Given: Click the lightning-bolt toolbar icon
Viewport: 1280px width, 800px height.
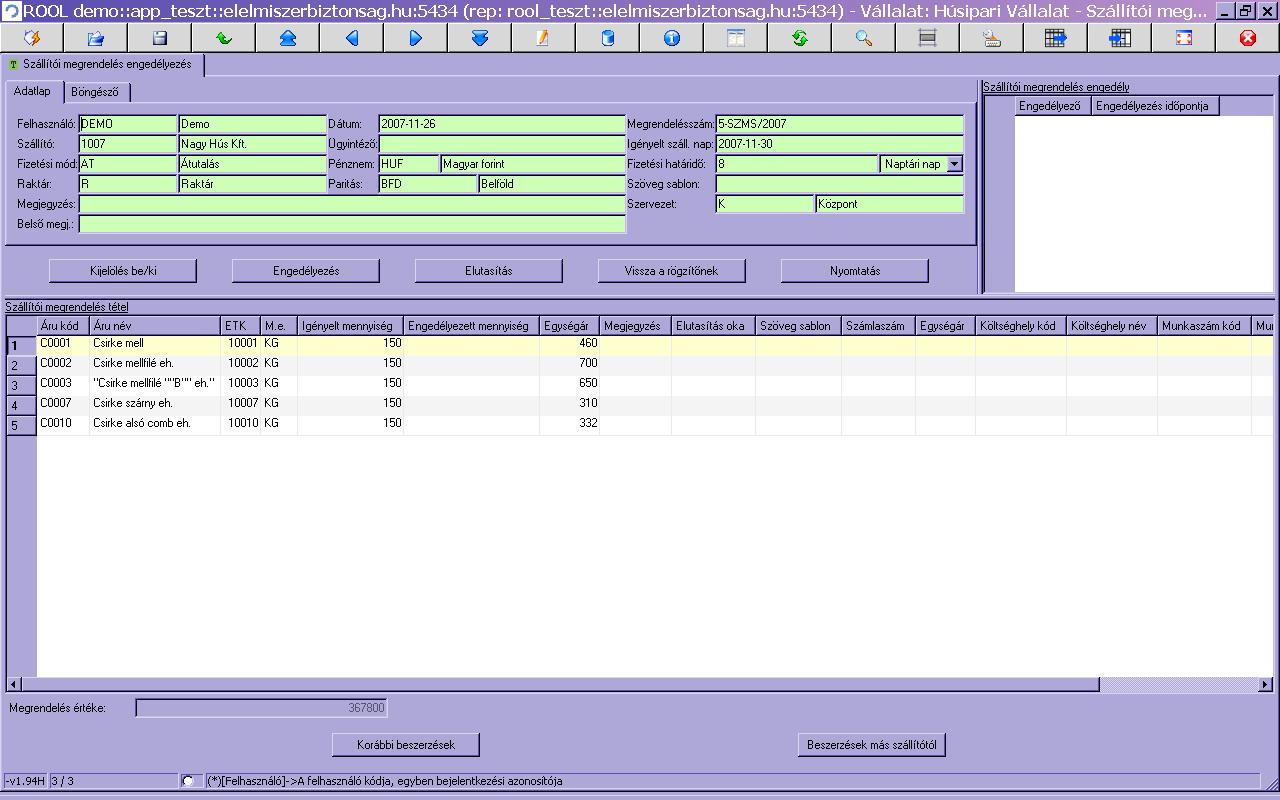Looking at the screenshot, I should pos(32,38).
